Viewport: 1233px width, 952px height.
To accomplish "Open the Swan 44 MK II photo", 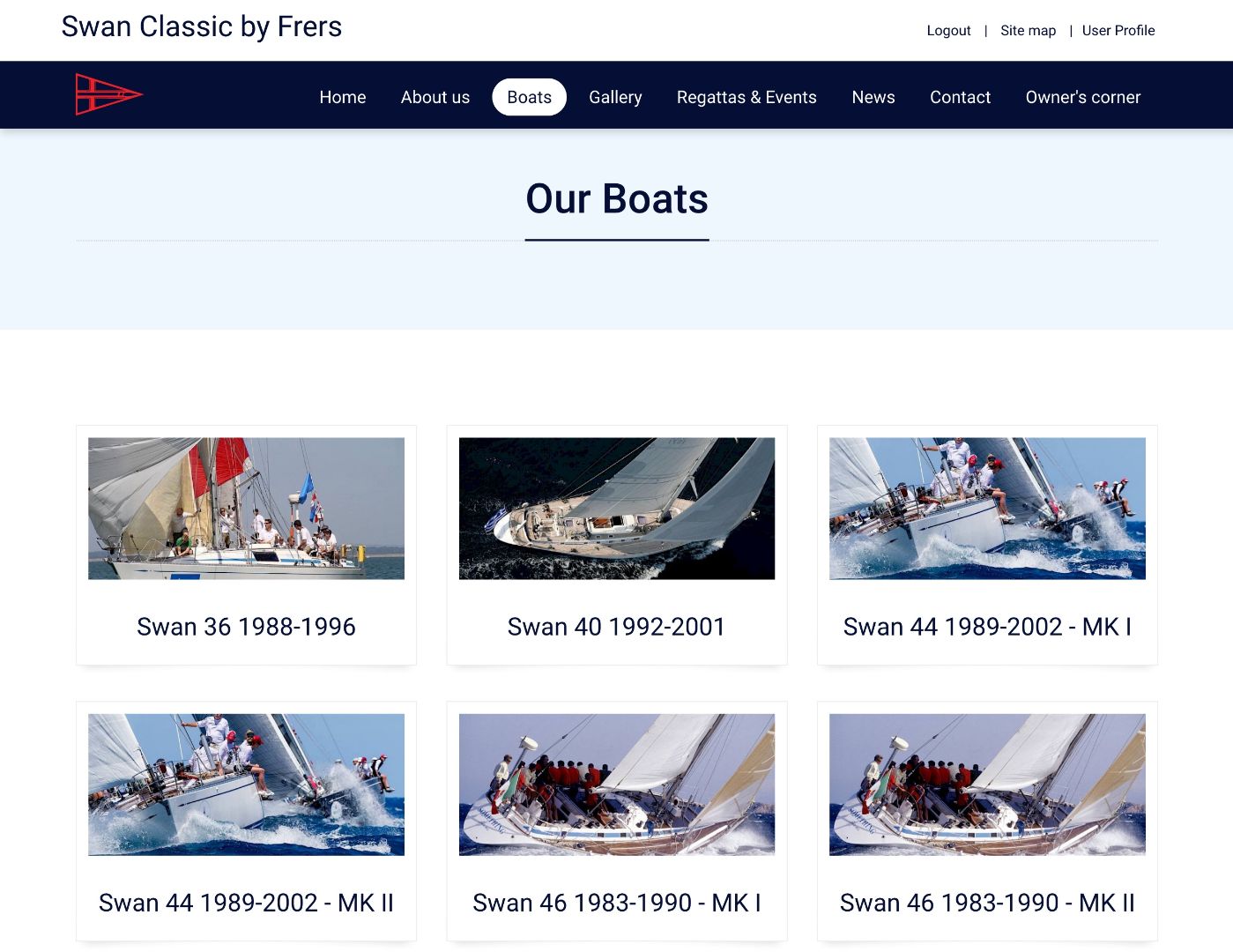I will pos(246,785).
